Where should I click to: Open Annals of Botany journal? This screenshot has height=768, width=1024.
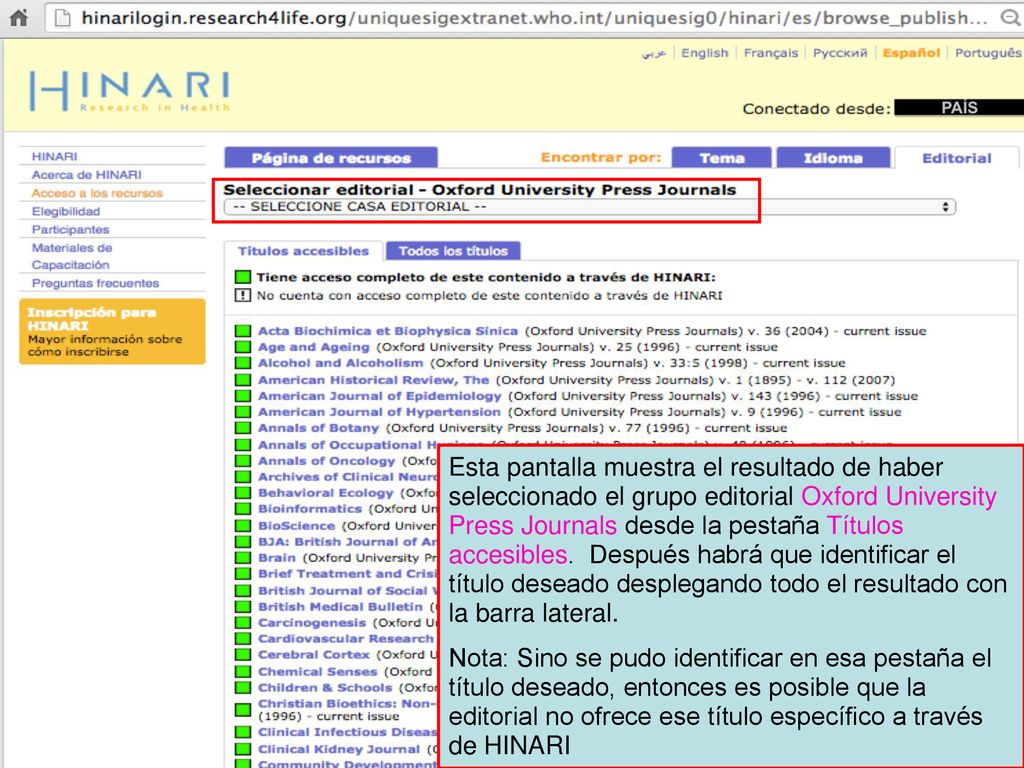click(318, 428)
